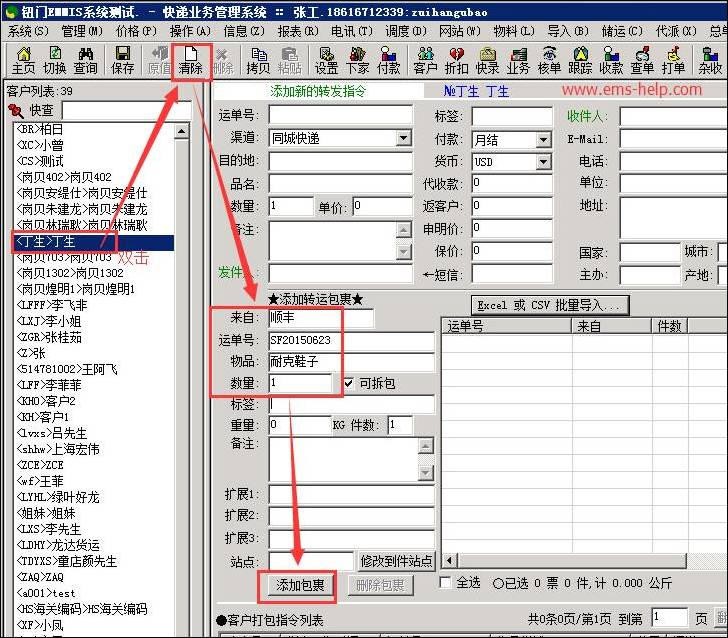
Task: Expand the 渠道 同城快递 dropdown
Action: [403, 138]
